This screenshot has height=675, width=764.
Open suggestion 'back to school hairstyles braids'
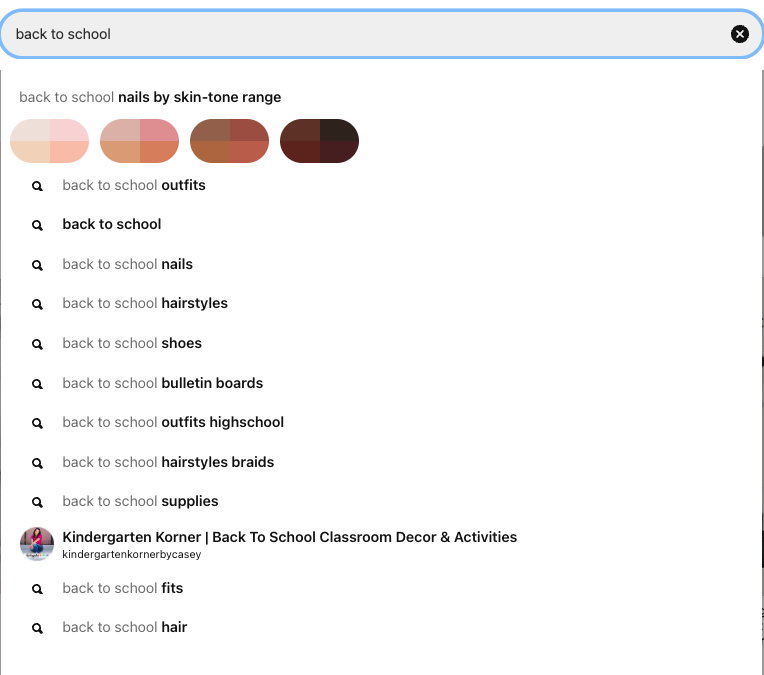click(168, 462)
